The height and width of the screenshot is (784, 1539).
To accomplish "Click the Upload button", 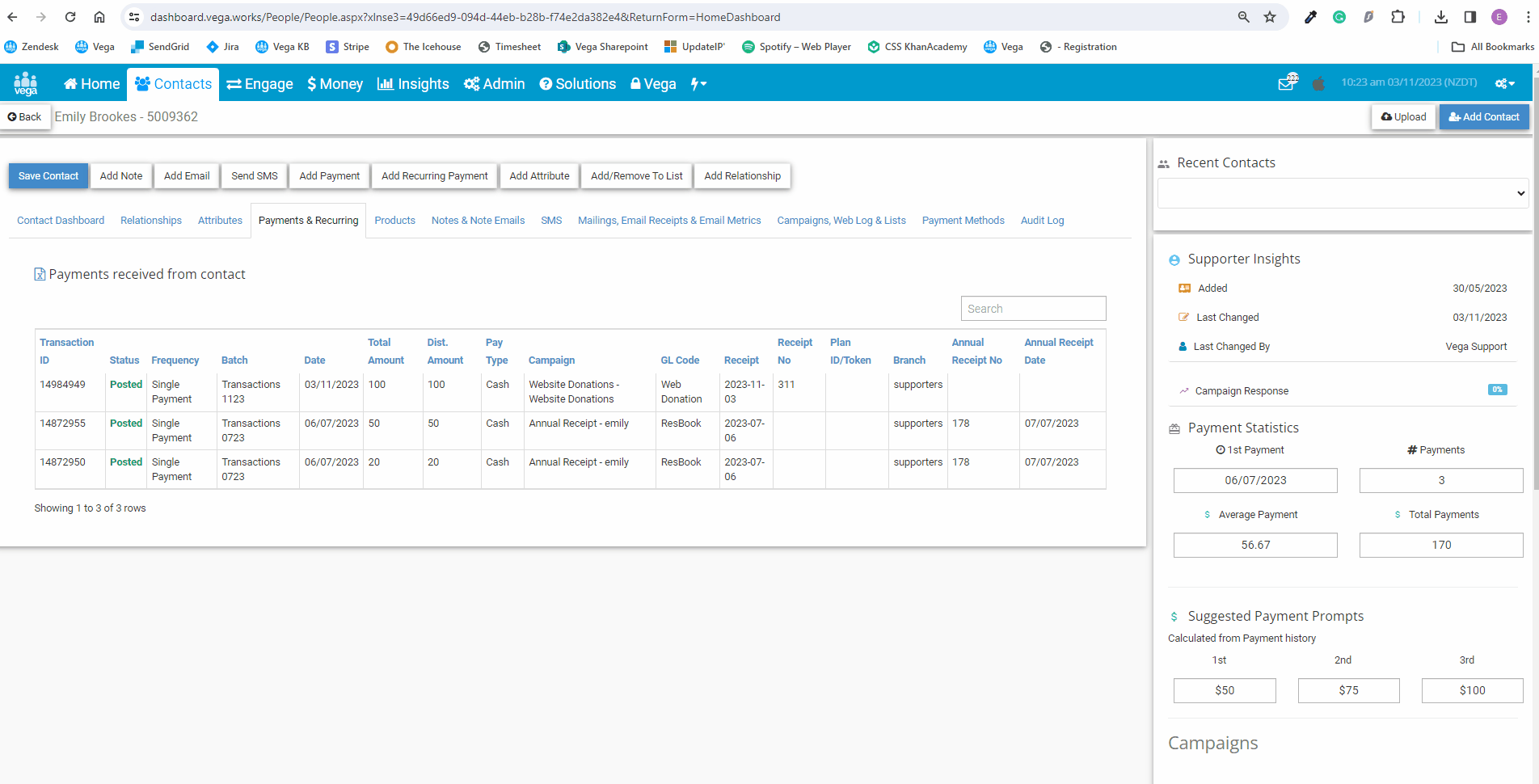I will coord(1404,117).
